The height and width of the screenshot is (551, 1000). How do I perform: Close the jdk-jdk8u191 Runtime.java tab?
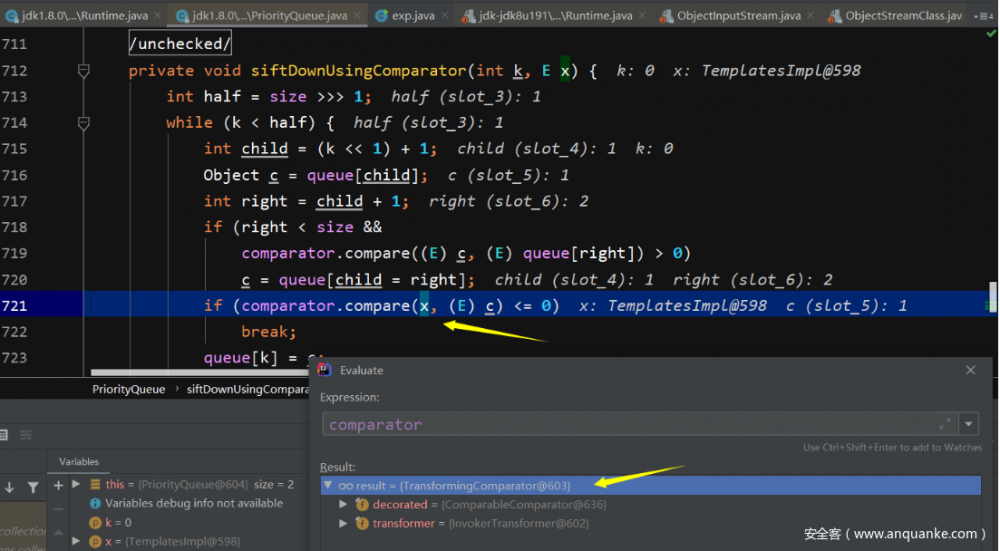pos(641,15)
